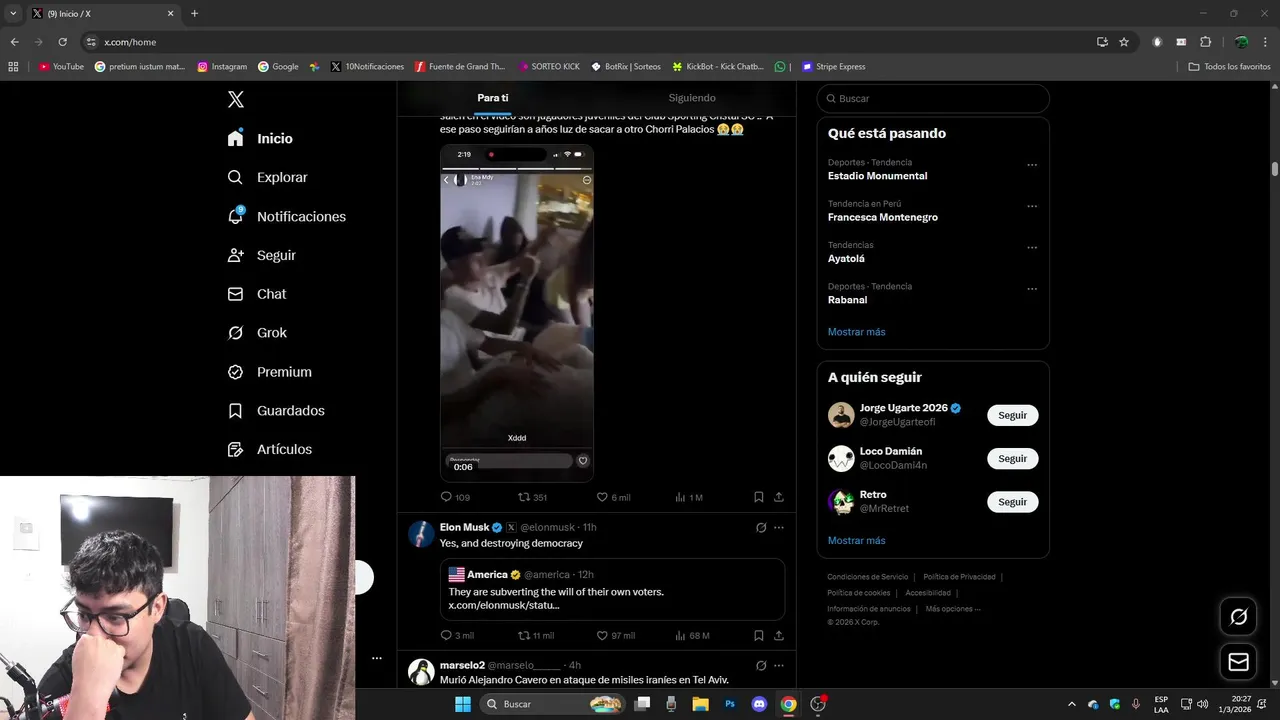The image size is (1280, 720).
Task: Open more options for Estadio Monumental trend
Action: 1032,165
